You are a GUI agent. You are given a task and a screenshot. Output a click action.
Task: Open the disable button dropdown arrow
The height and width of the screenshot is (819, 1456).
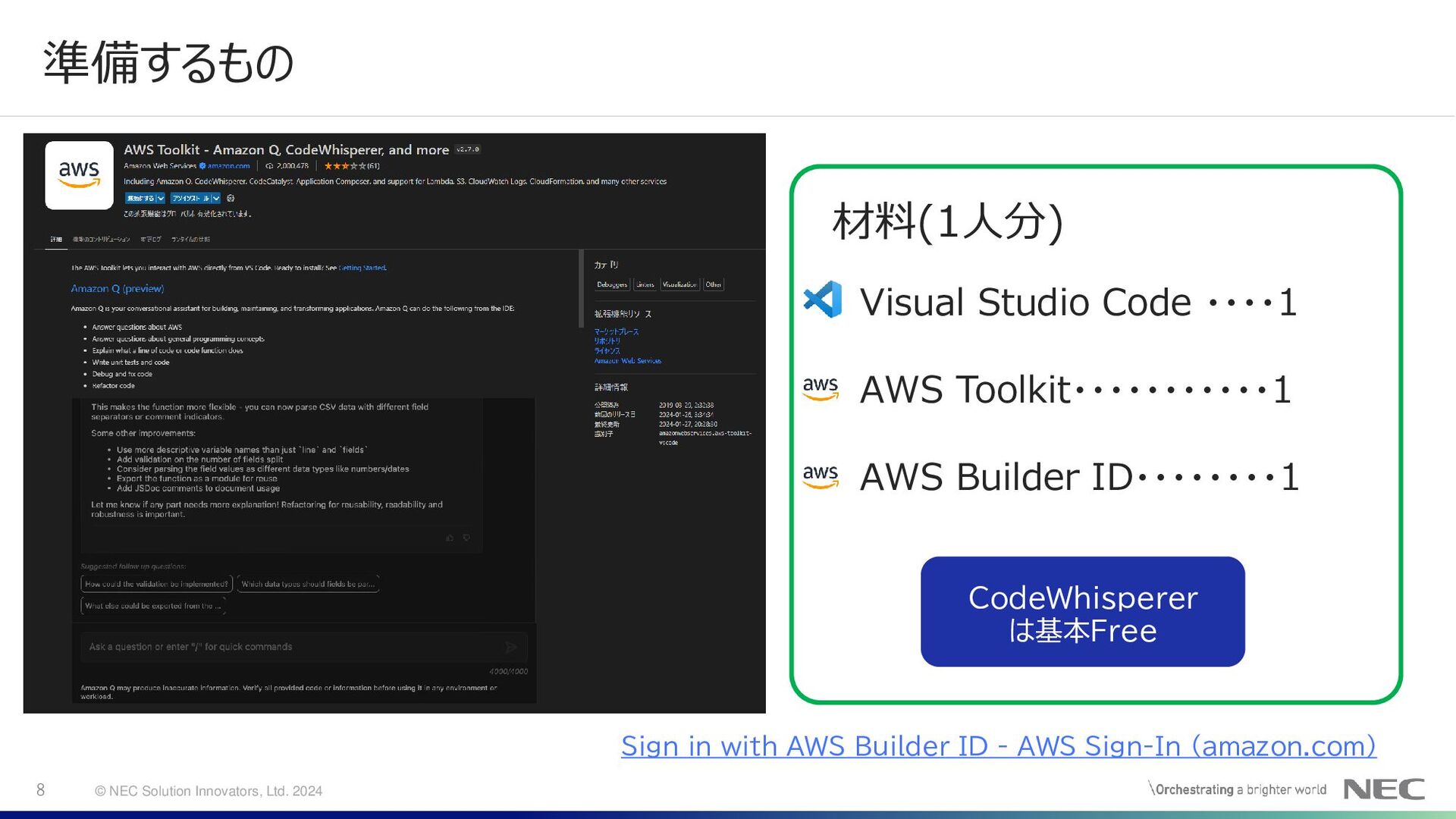click(x=161, y=198)
